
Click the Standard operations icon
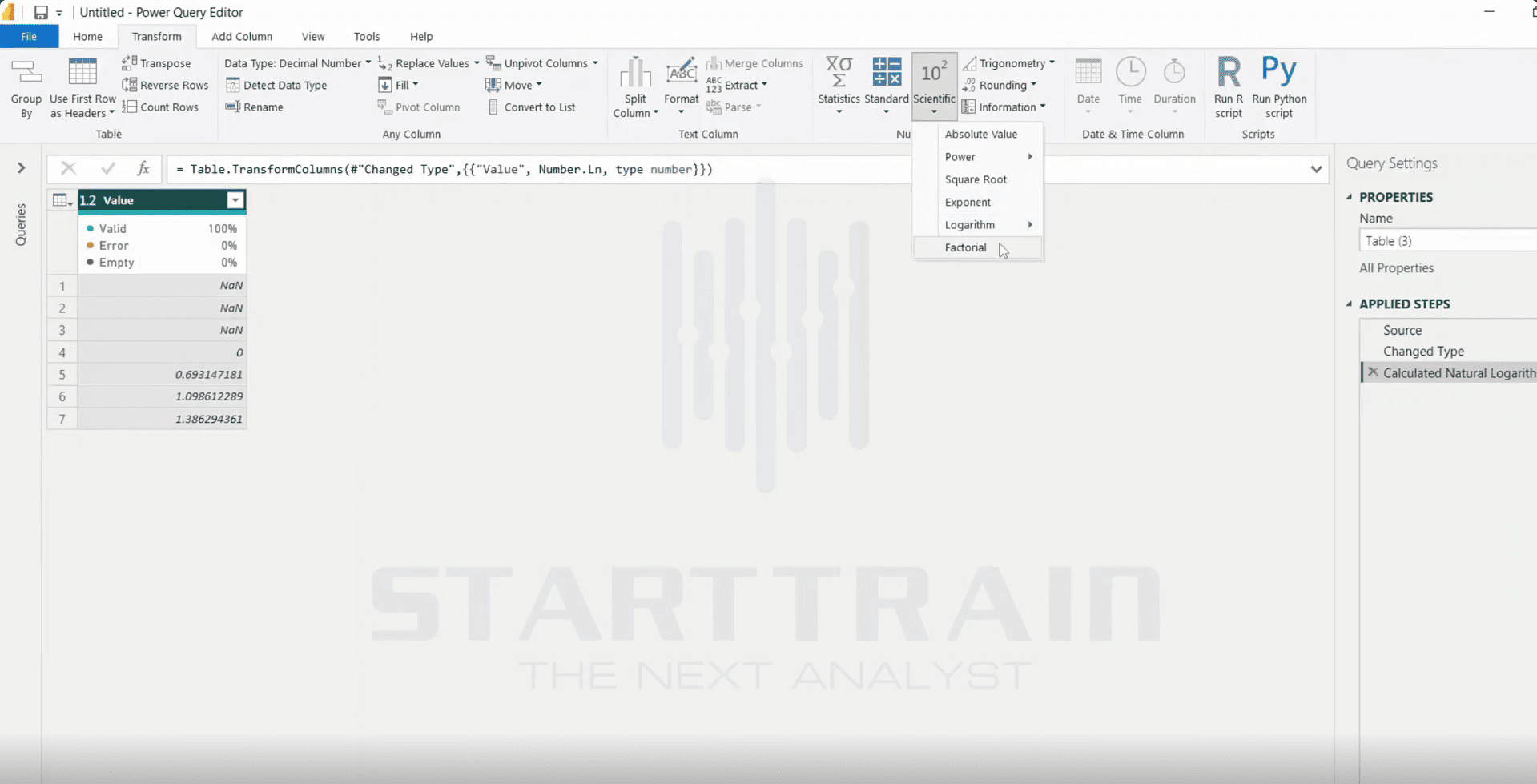[x=887, y=72]
